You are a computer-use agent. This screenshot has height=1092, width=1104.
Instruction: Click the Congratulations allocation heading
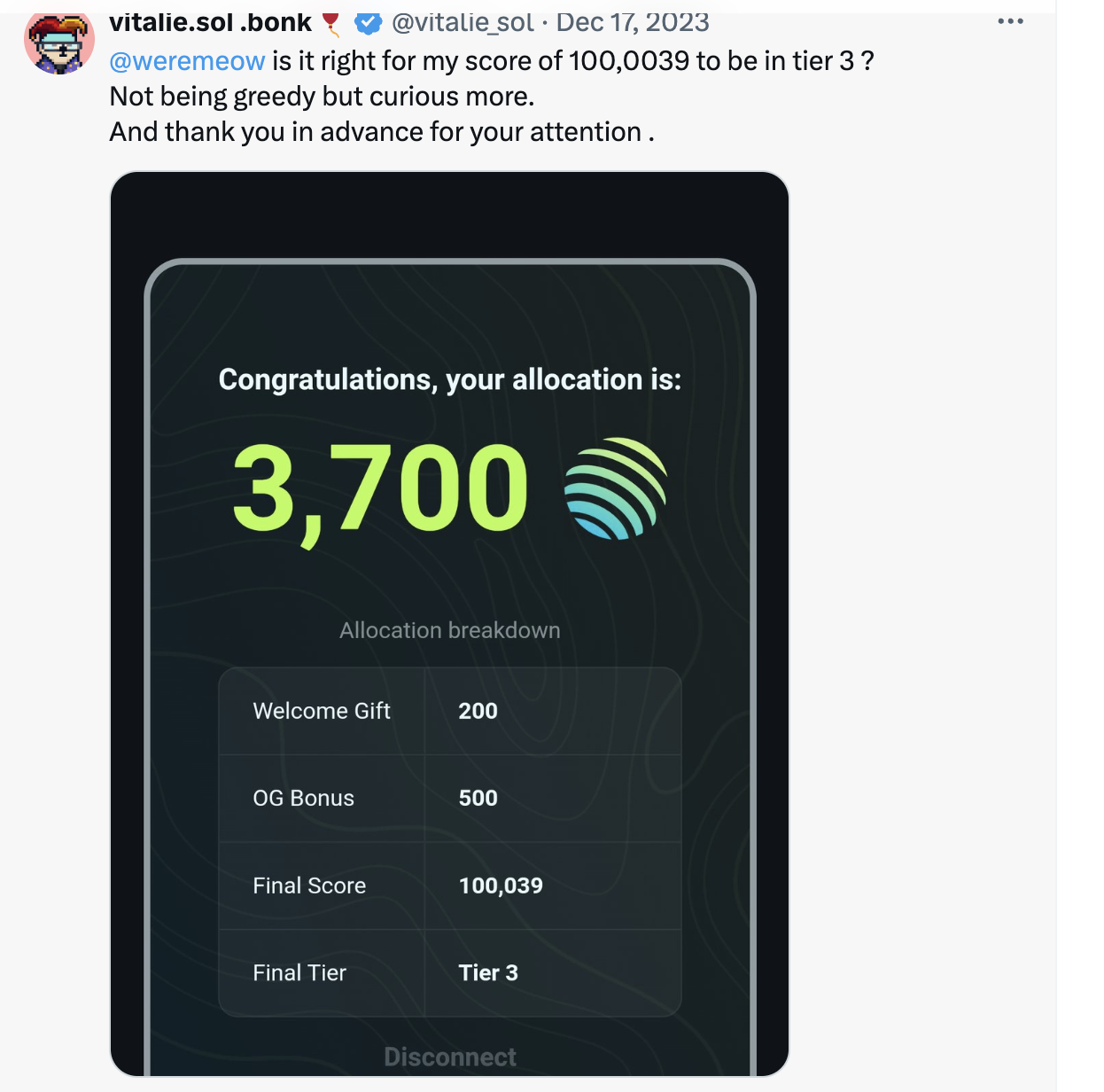pyautogui.click(x=450, y=379)
